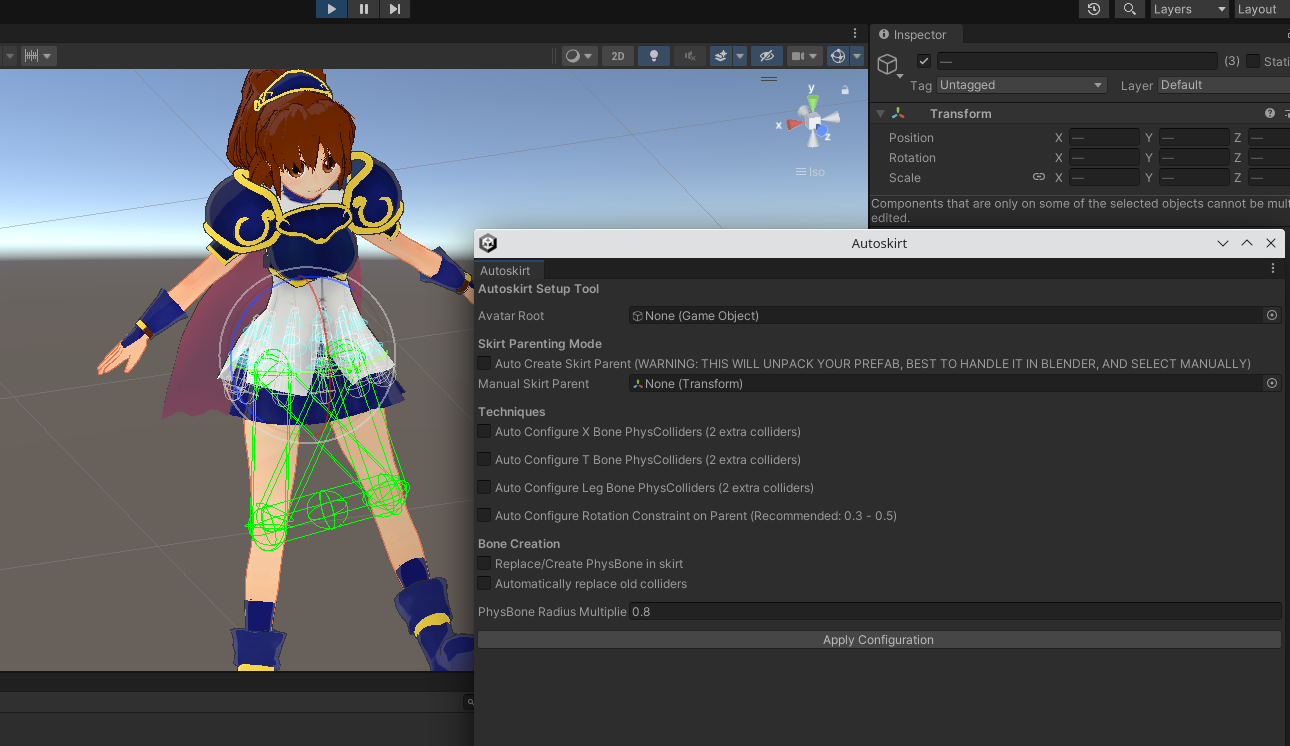Viewport: 1290px width, 746px height.
Task: Click the Avatar Root object field
Action: click(945, 316)
